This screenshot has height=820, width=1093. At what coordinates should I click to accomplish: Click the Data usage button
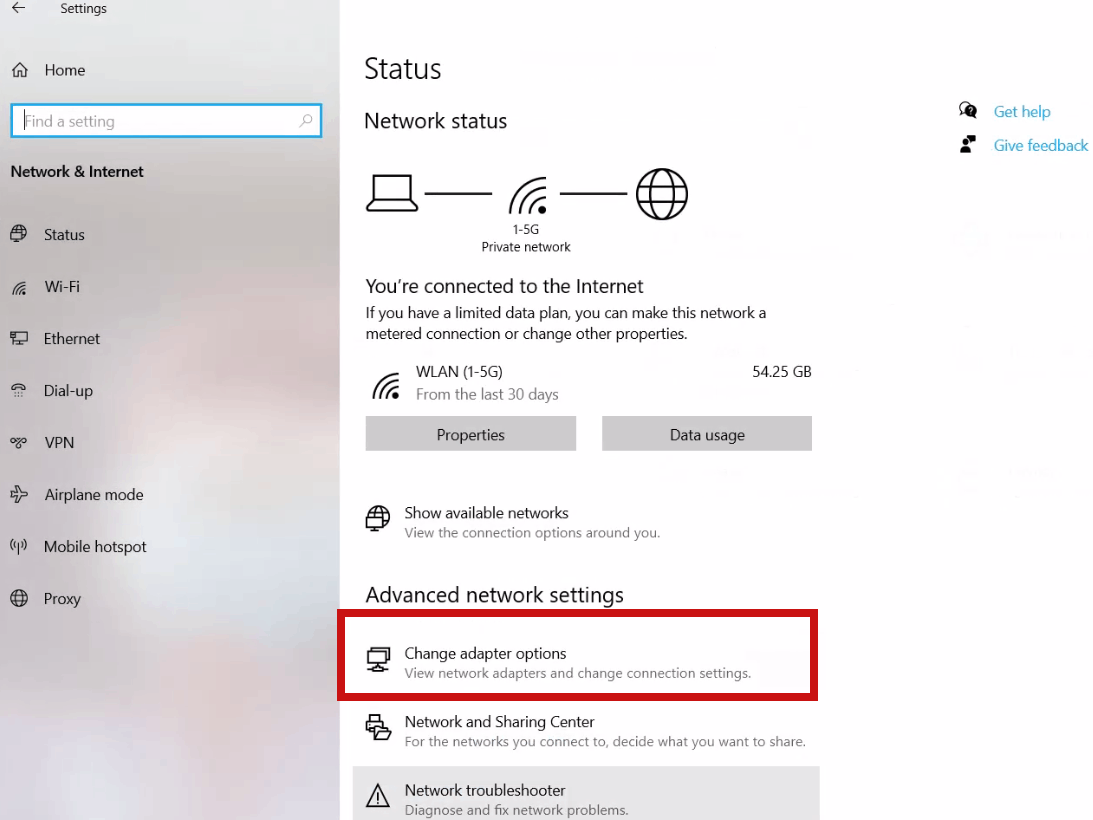tap(707, 434)
